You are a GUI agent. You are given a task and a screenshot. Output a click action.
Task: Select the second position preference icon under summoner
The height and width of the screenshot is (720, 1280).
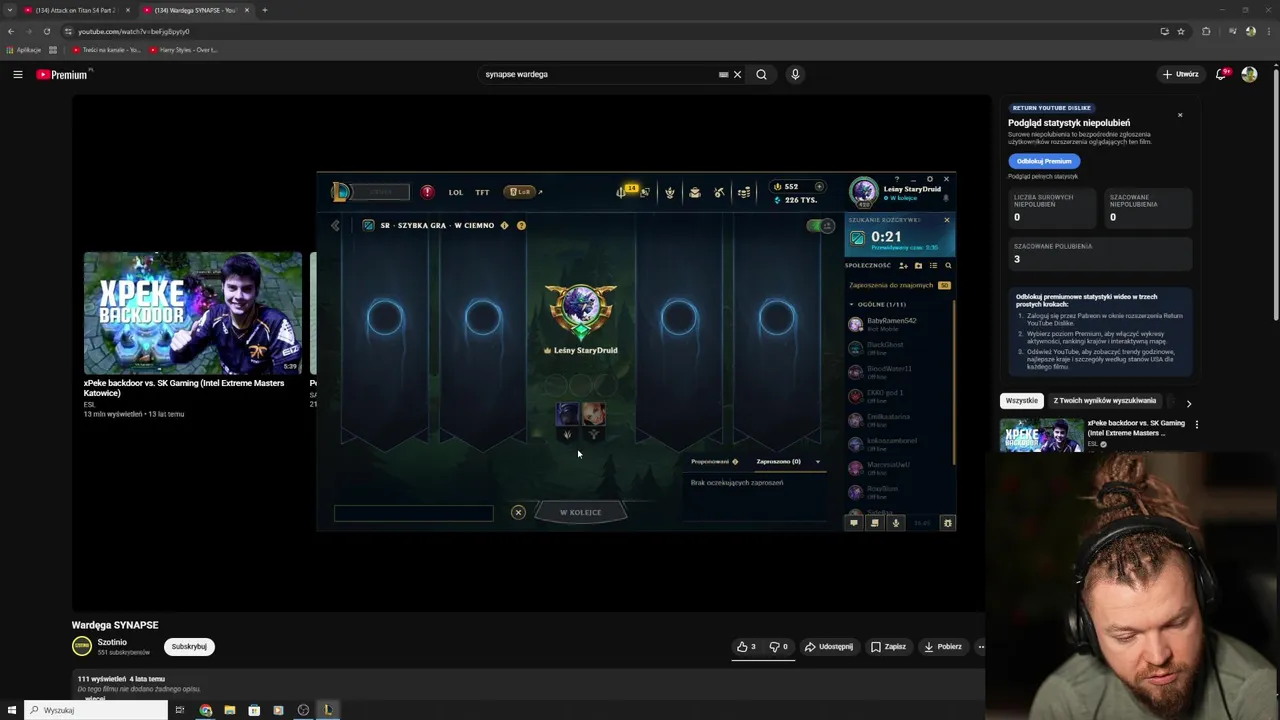pos(594,434)
